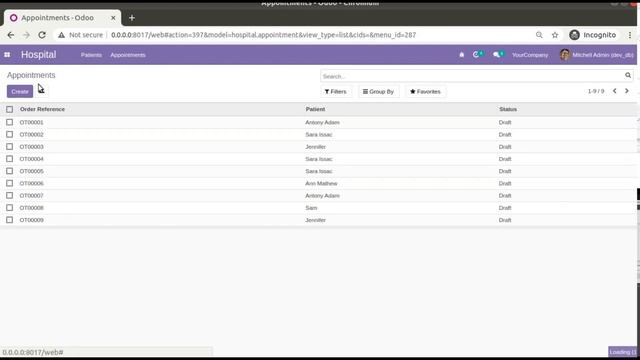Click Mitchell Admin user avatar
This screenshot has width=640, height=360.
[564, 55]
